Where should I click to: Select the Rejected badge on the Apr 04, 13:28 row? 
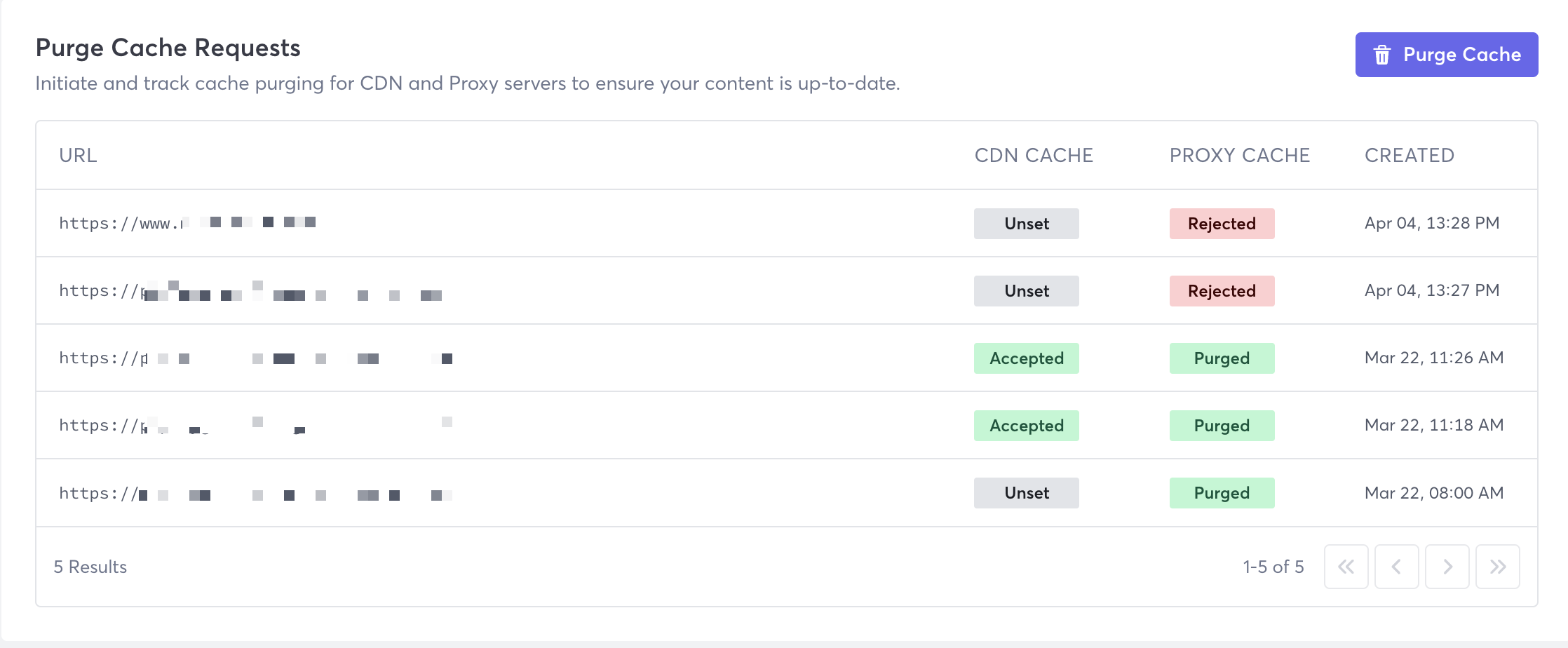(1222, 223)
